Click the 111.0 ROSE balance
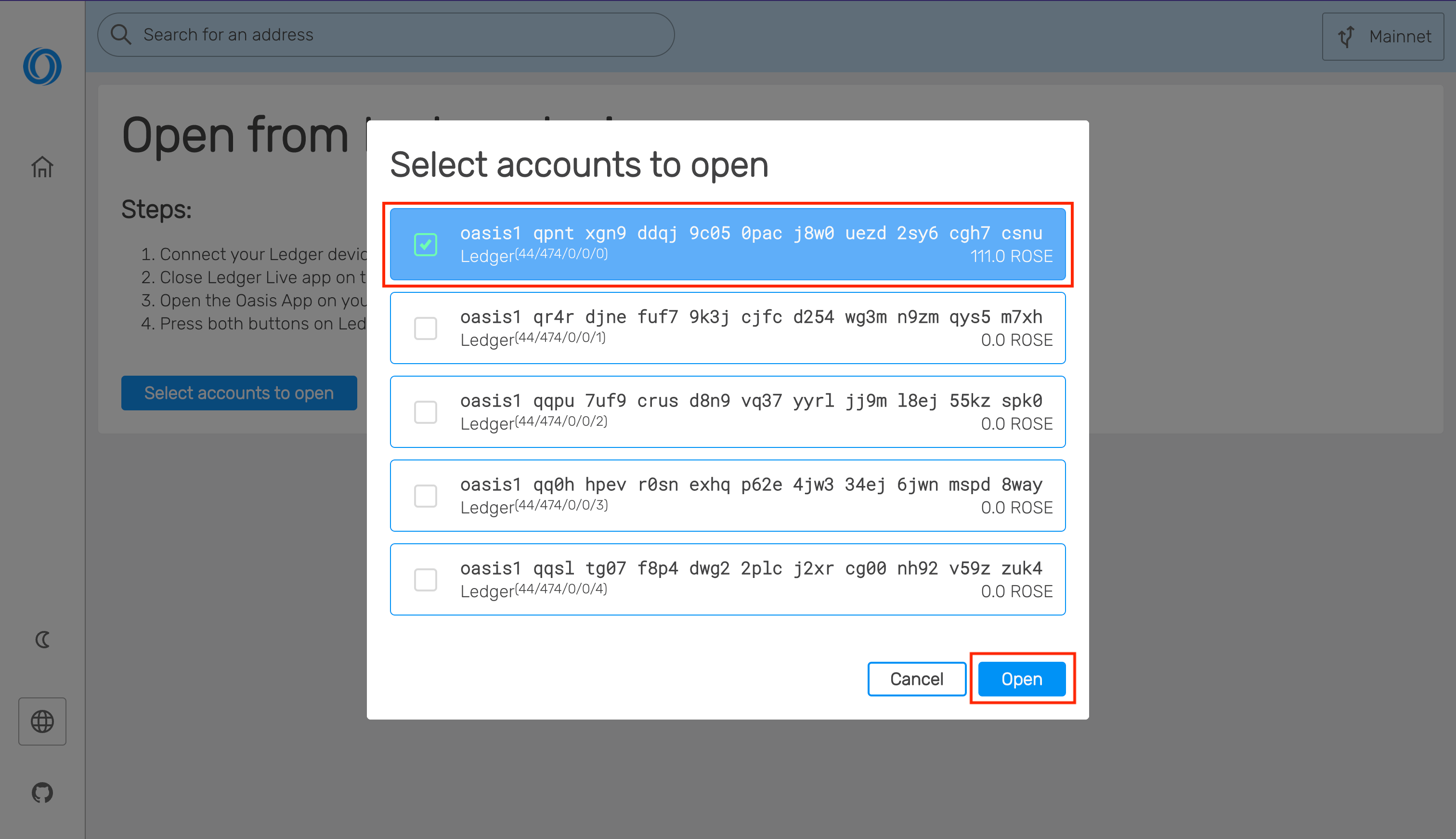 (1012, 256)
